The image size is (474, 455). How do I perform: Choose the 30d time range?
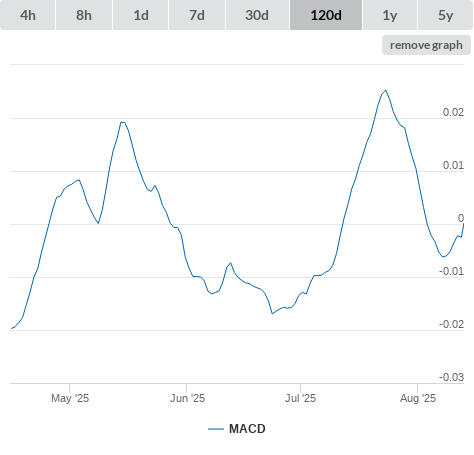tap(257, 15)
